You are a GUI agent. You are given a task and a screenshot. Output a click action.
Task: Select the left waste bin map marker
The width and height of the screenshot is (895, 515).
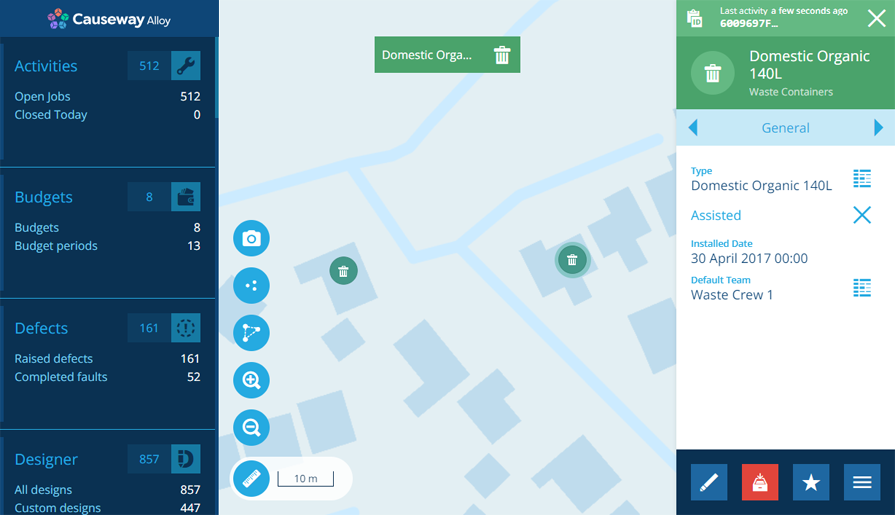[344, 271]
